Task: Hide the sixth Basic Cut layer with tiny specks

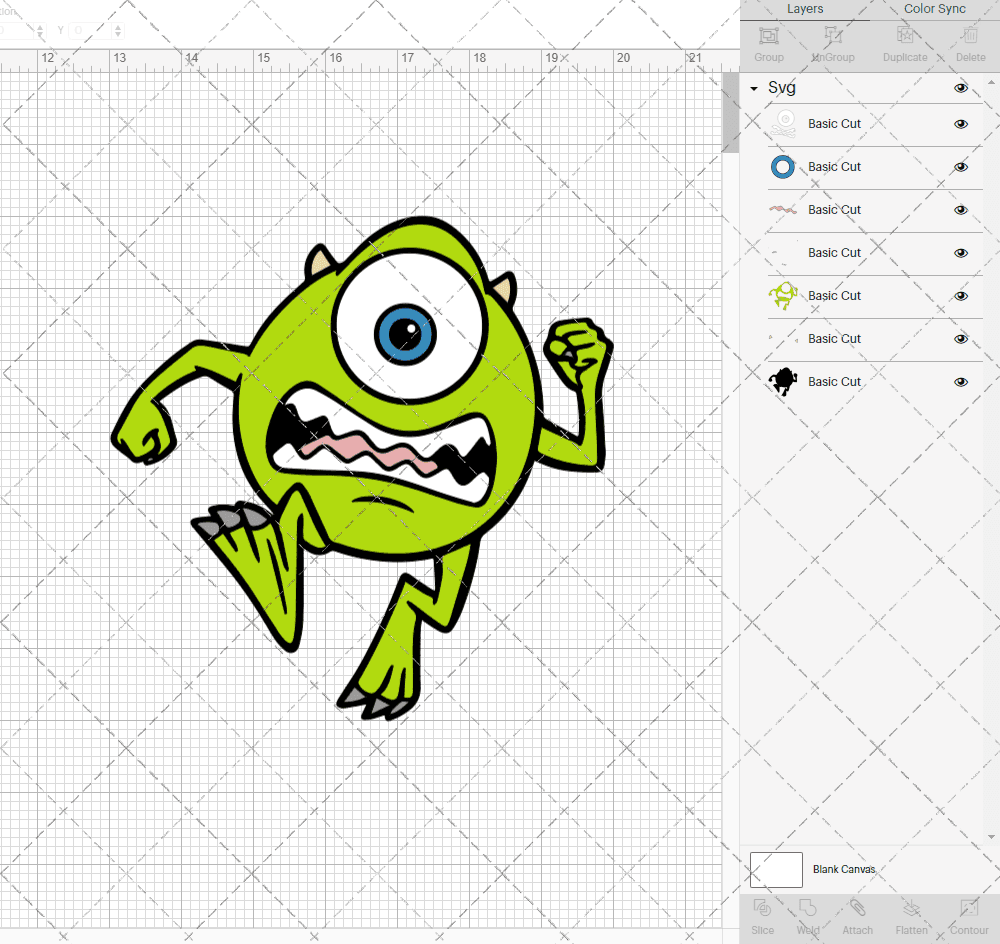Action: pyautogui.click(x=960, y=339)
